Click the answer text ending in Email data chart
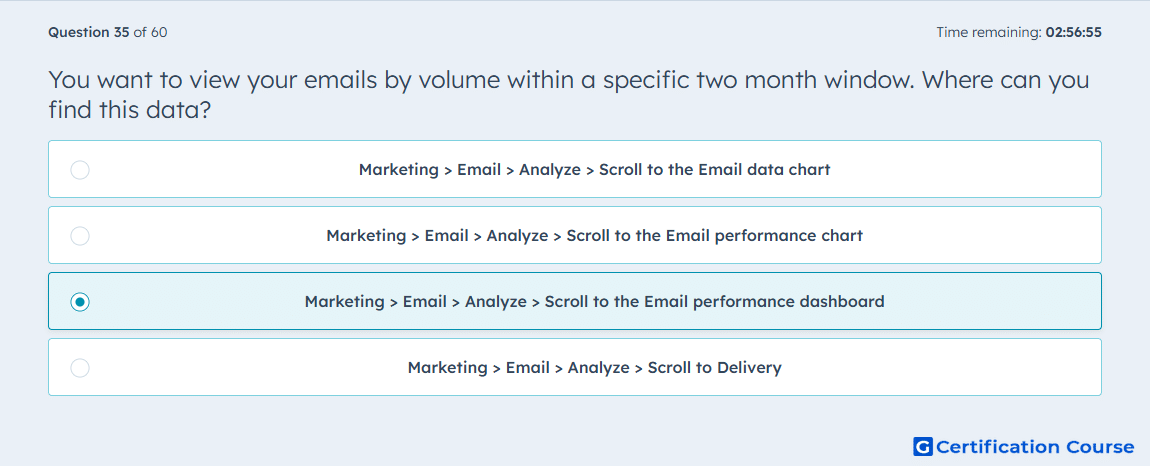The image size is (1150, 466). (594, 170)
